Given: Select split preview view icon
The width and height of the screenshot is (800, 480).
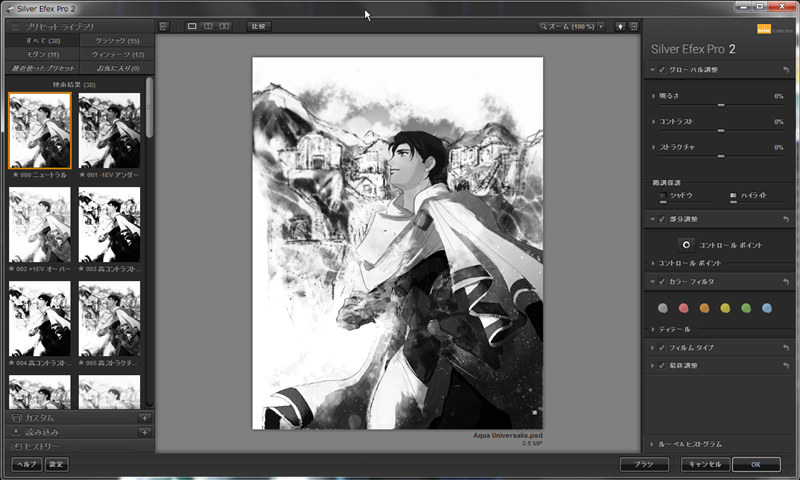Looking at the screenshot, I should pyautogui.click(x=208, y=26).
